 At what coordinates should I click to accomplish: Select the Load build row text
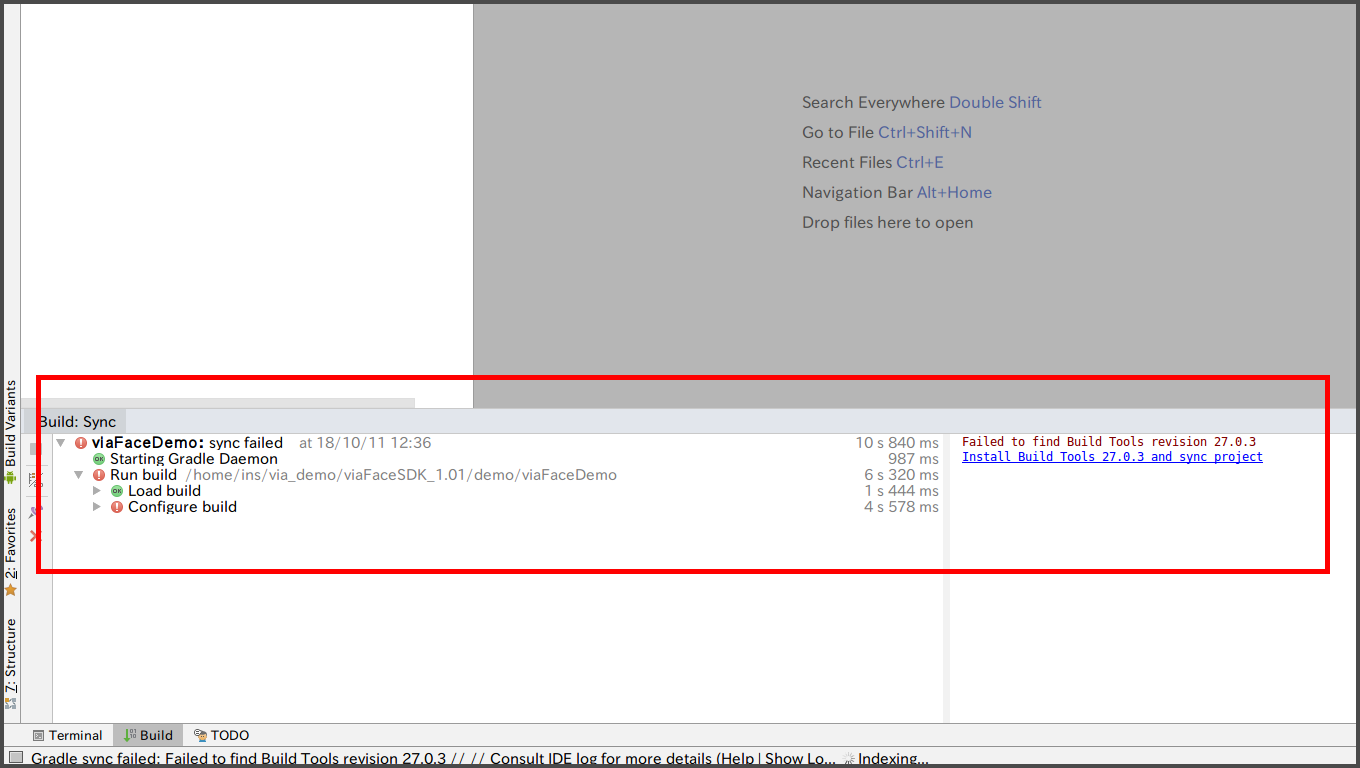point(164,491)
